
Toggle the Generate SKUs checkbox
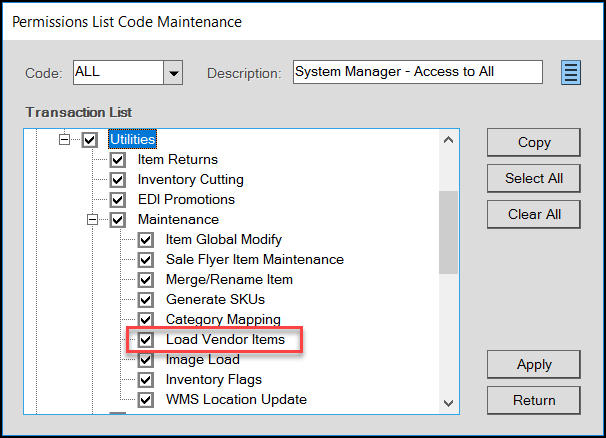click(146, 300)
